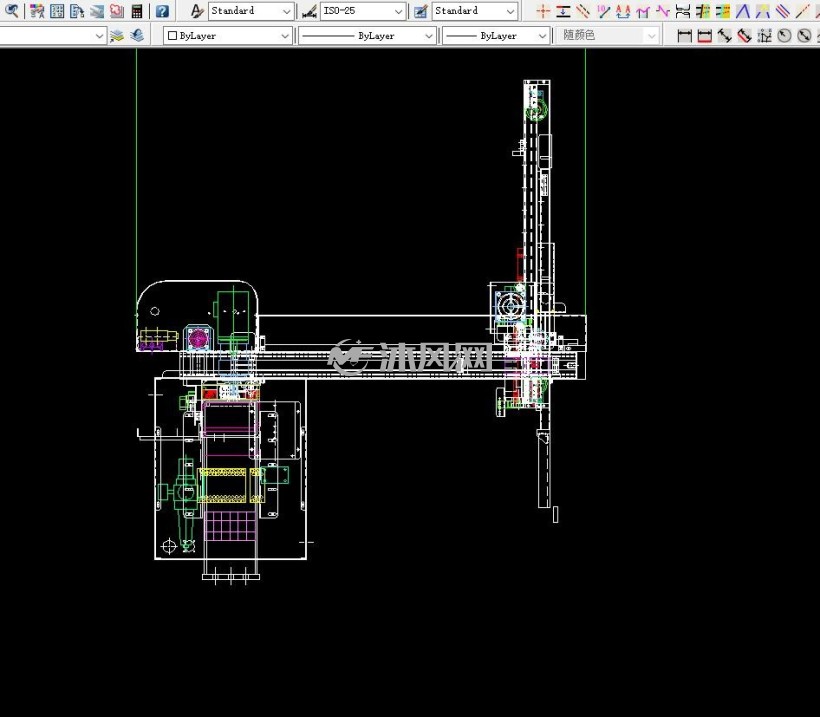
Task: Open the DesignCenter grid icon
Action: (x=57, y=10)
